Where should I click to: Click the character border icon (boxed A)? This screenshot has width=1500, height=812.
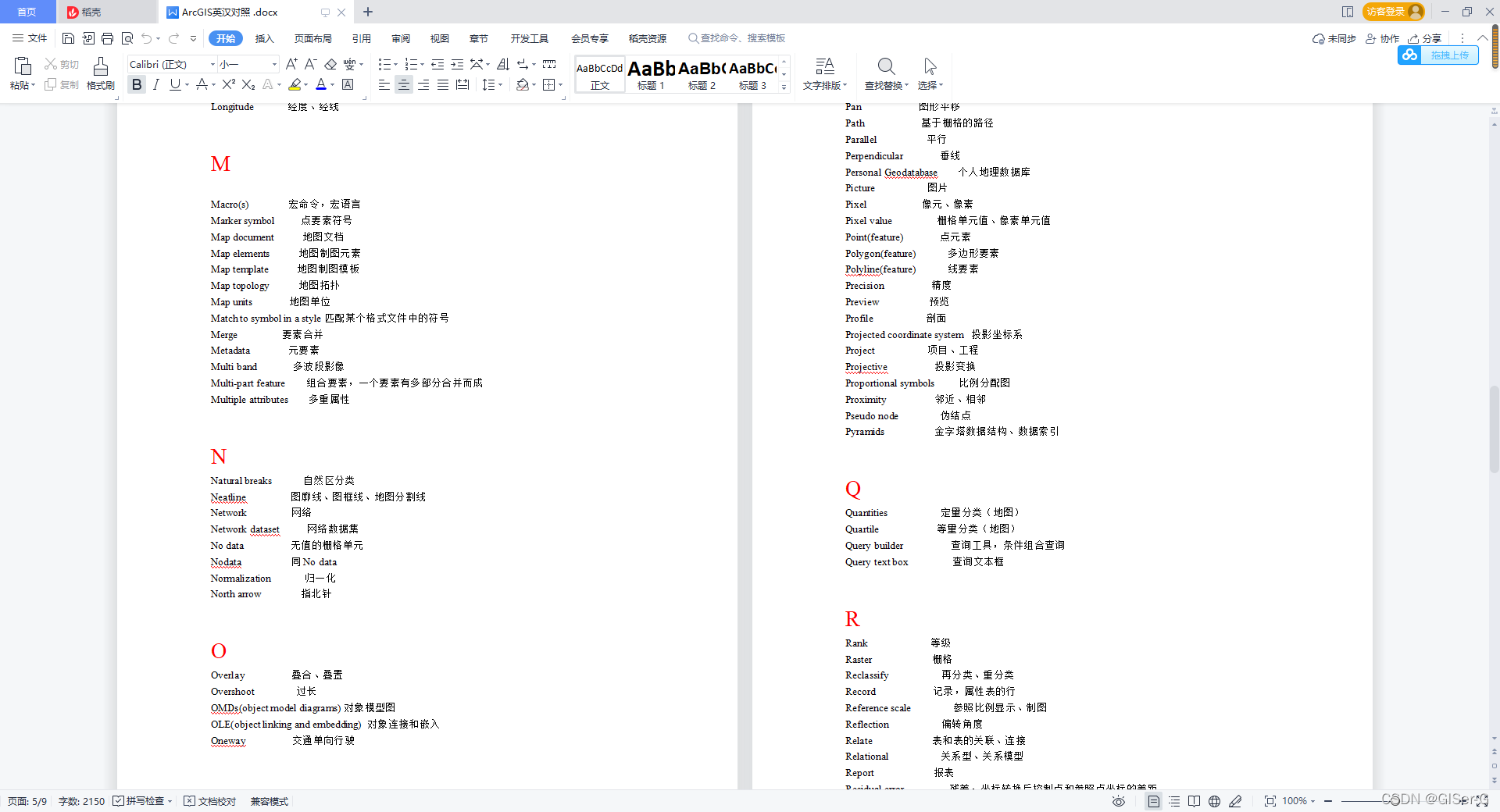point(348,84)
